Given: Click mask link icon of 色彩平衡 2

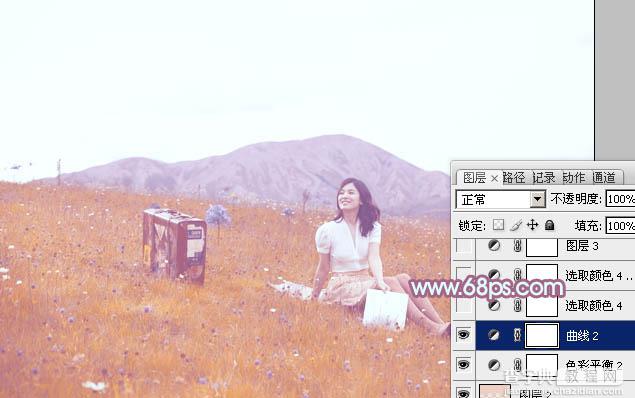Looking at the screenshot, I should click(x=517, y=364).
